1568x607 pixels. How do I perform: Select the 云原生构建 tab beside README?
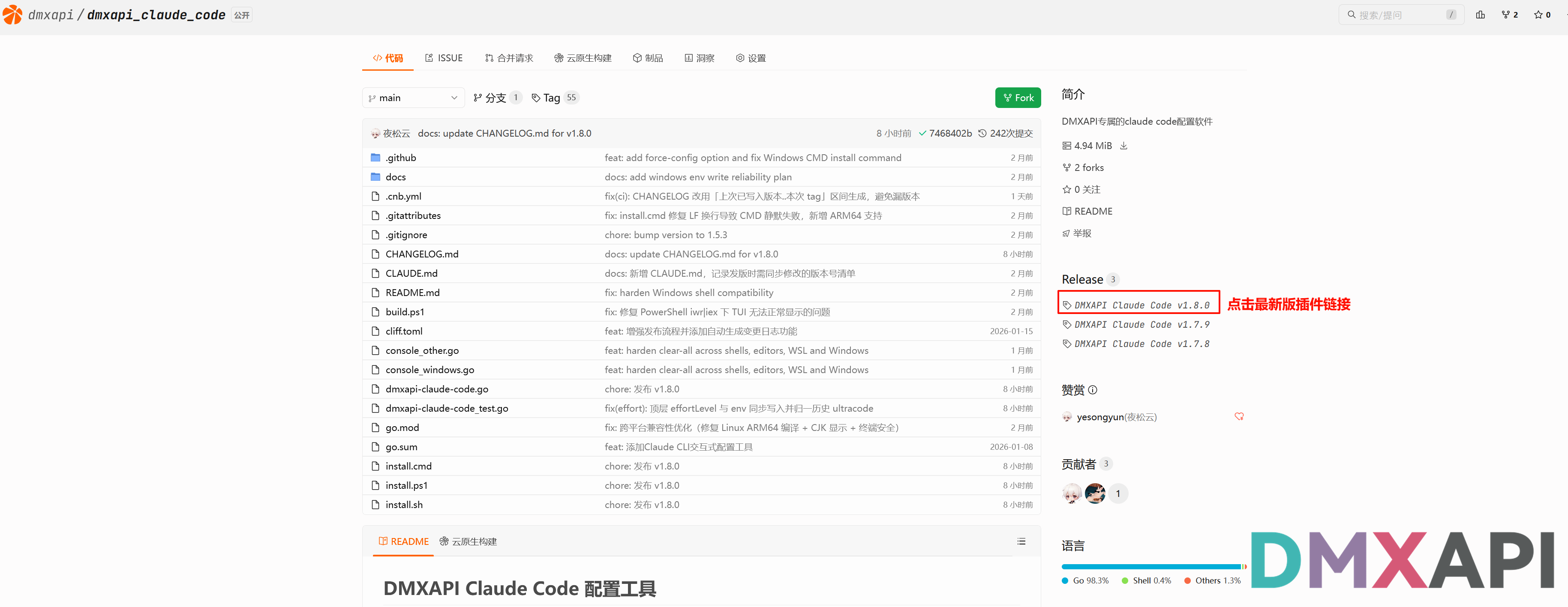pos(468,541)
